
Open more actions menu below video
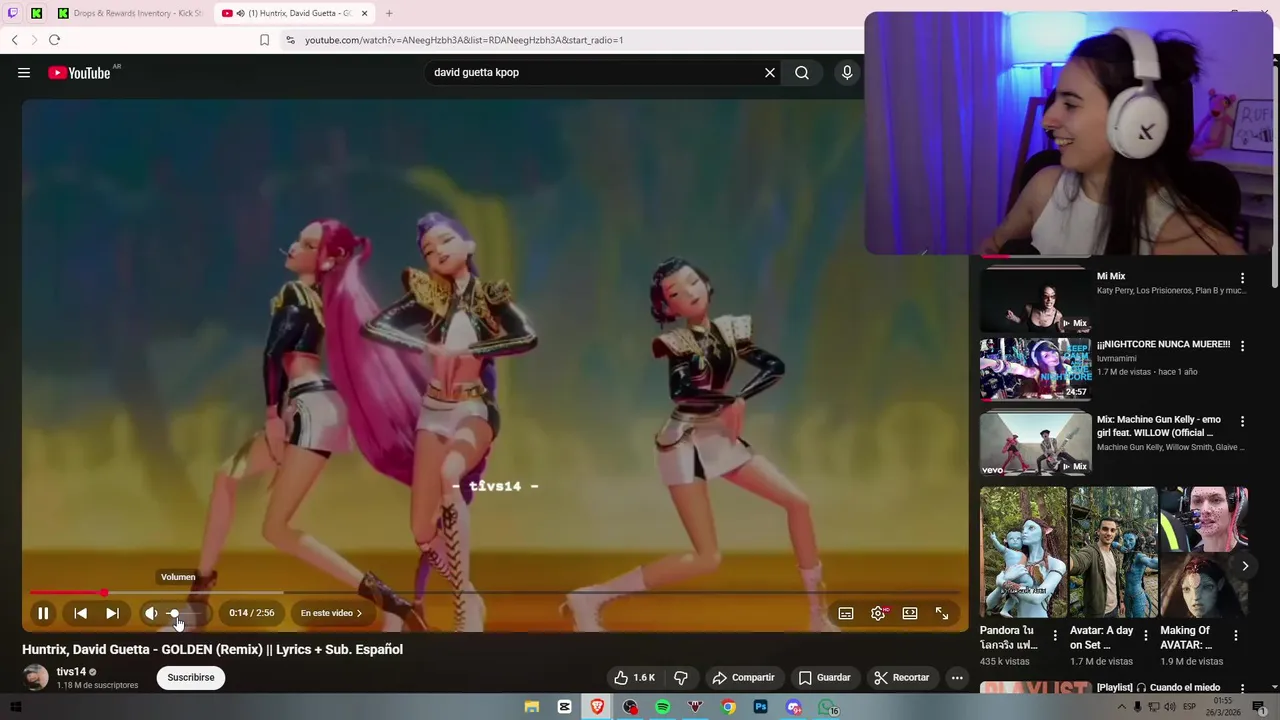click(x=957, y=677)
